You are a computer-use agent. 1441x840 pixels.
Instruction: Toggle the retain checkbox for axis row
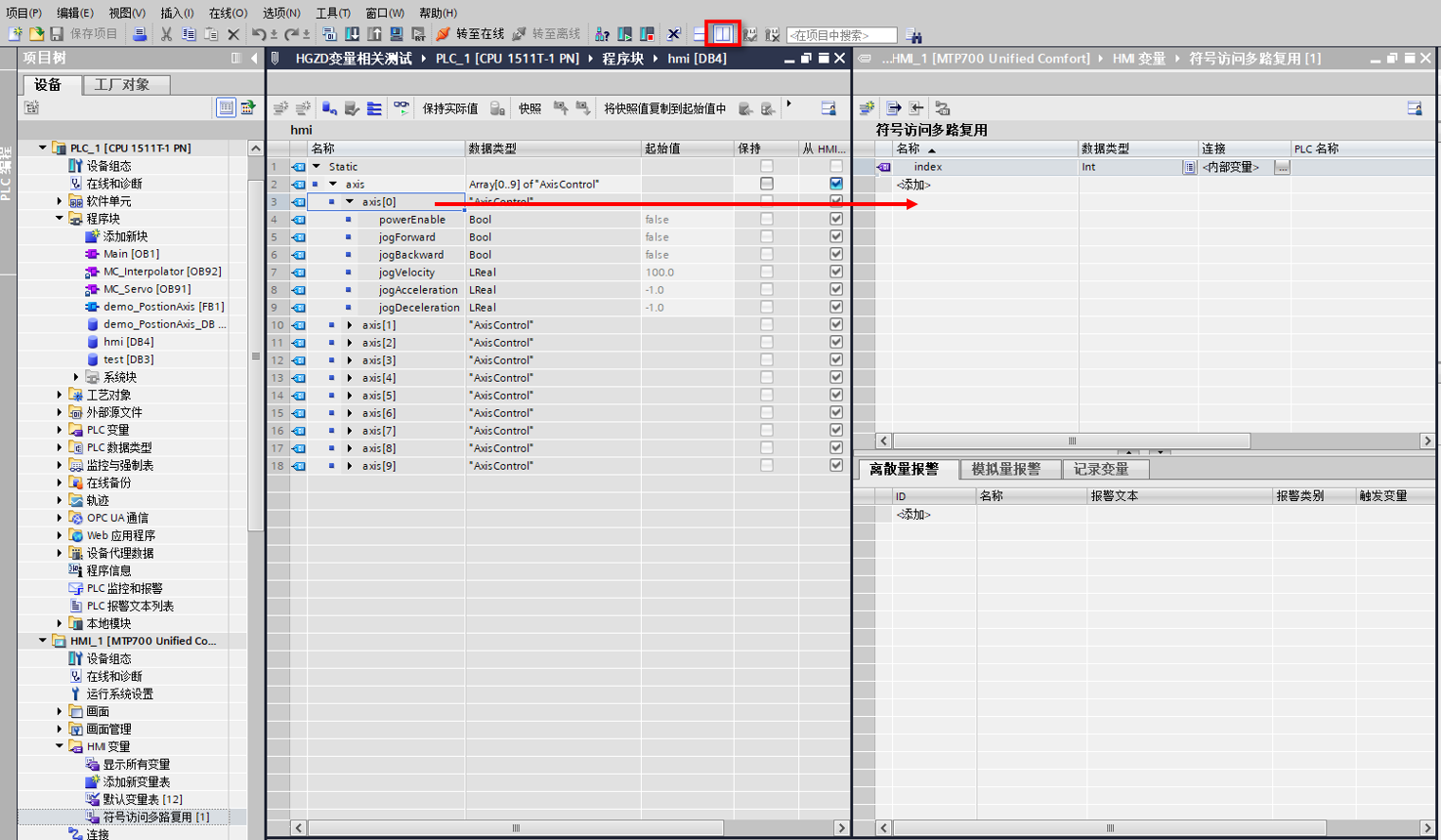tap(767, 184)
